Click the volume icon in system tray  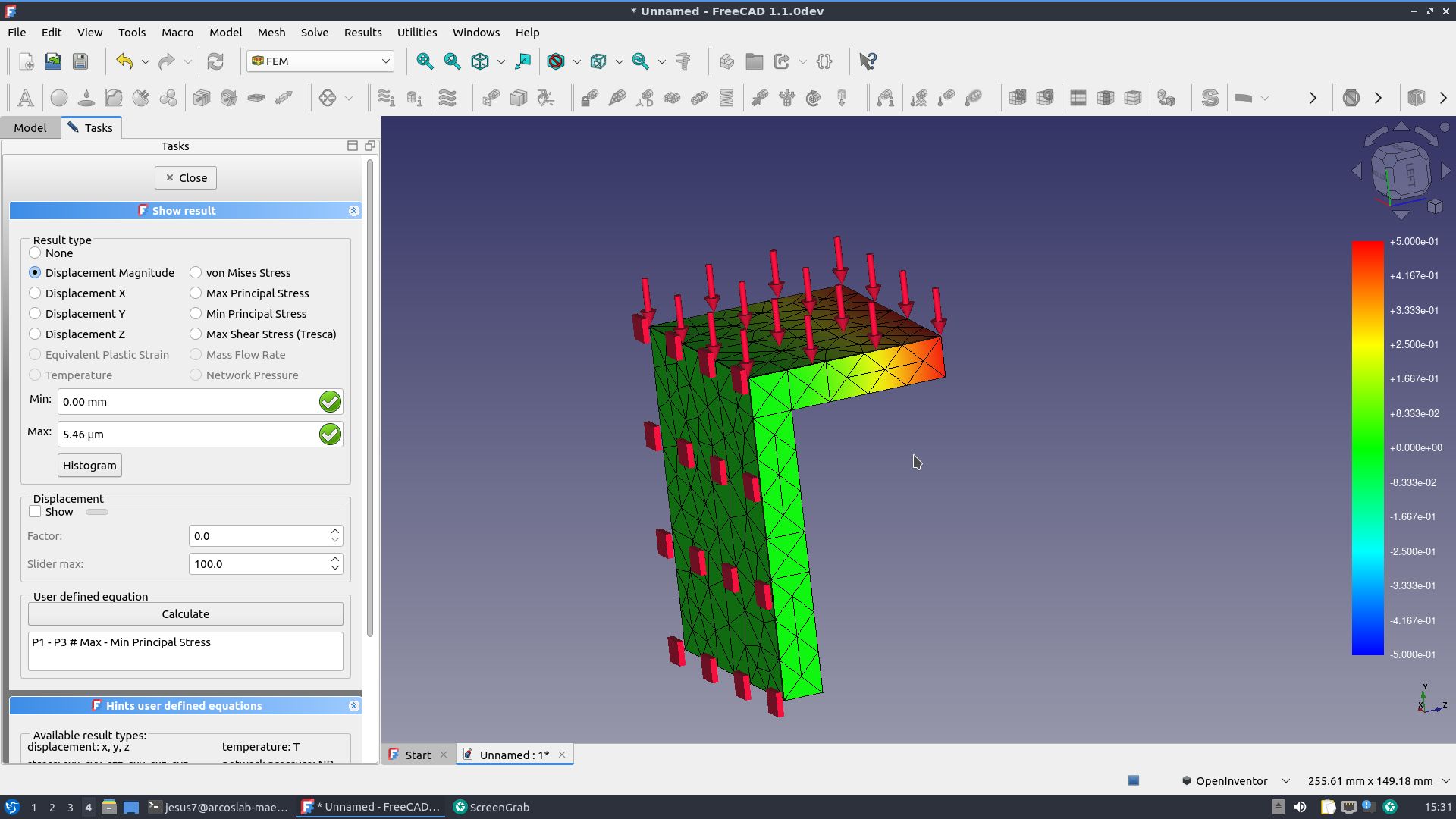coord(1300,807)
